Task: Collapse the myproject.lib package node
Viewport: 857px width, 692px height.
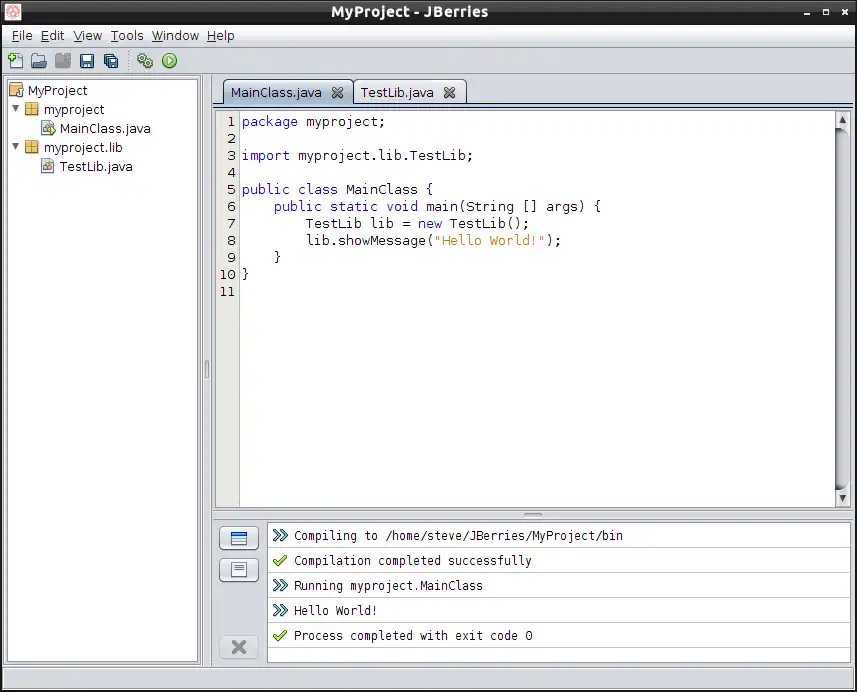Action: click(16, 147)
